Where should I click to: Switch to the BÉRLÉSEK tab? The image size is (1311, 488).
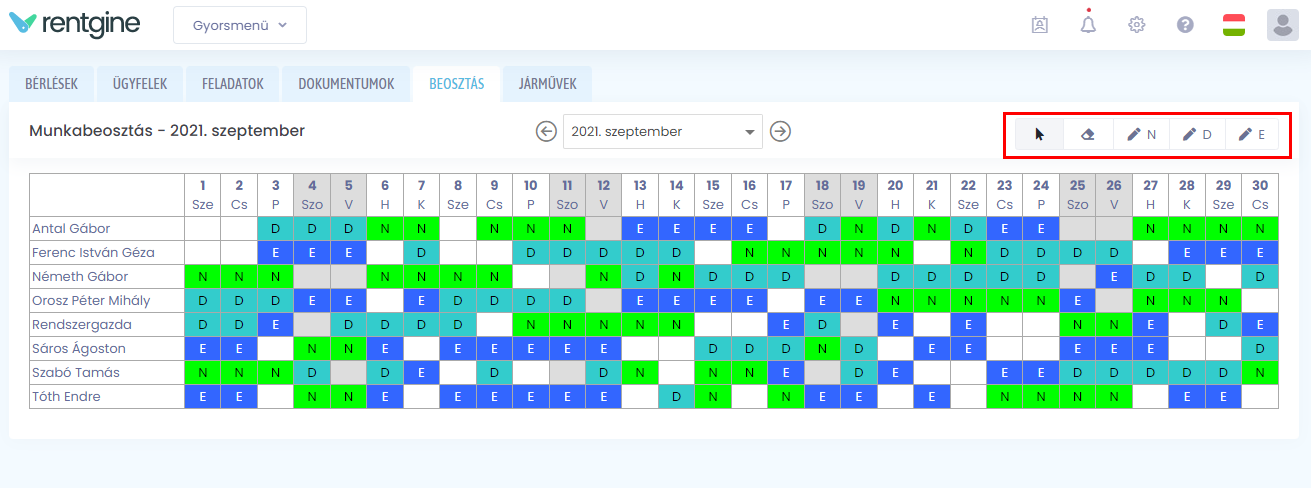tap(51, 84)
